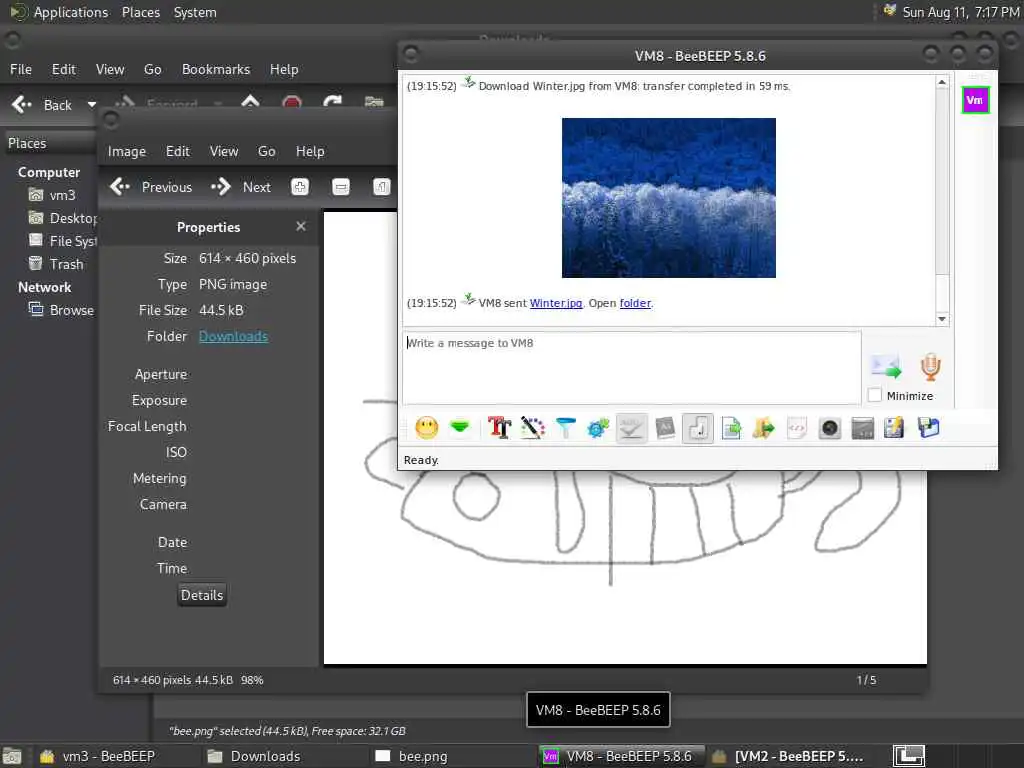Click the workspace switcher in bottom panel
Viewport: 1024px width, 768px height.
coord(908,756)
